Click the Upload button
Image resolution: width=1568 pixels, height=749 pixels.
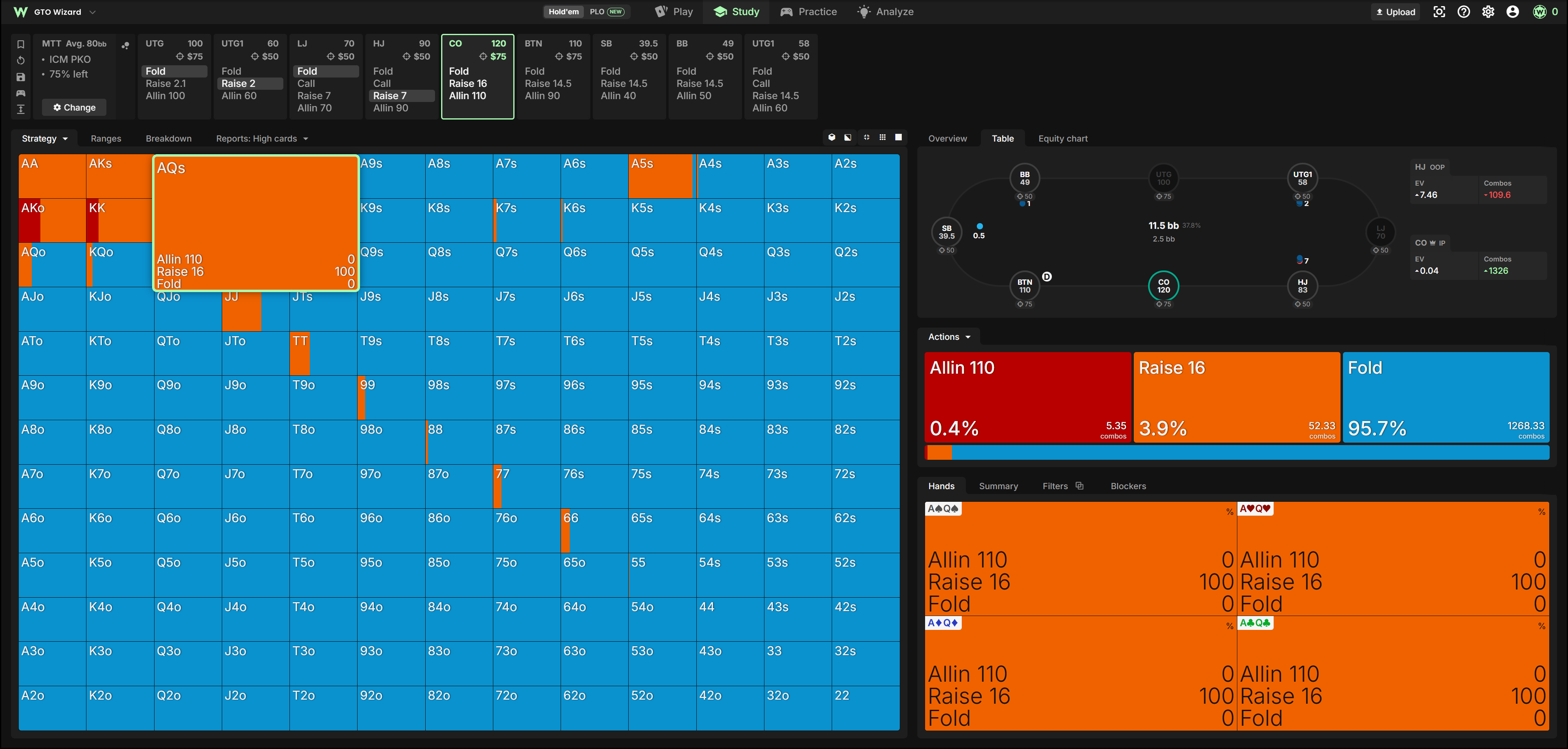pos(1395,11)
